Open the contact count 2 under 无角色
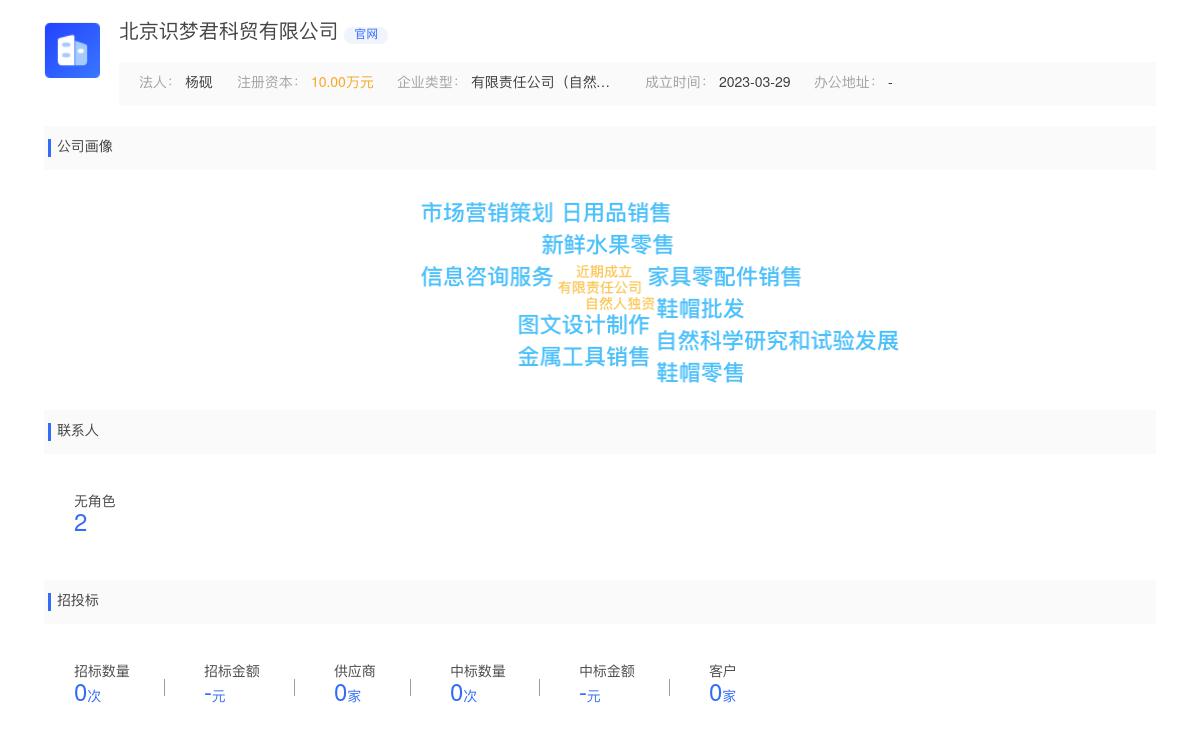This screenshot has width=1200, height=752. coord(81,524)
